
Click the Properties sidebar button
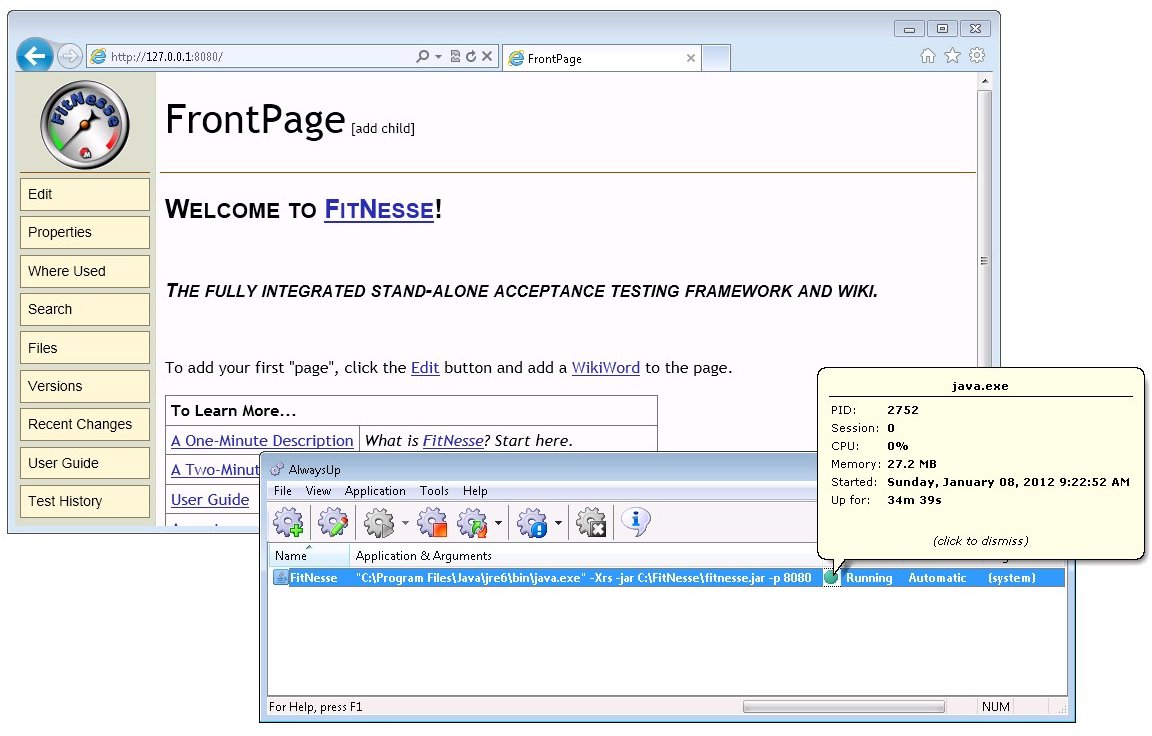tap(84, 233)
